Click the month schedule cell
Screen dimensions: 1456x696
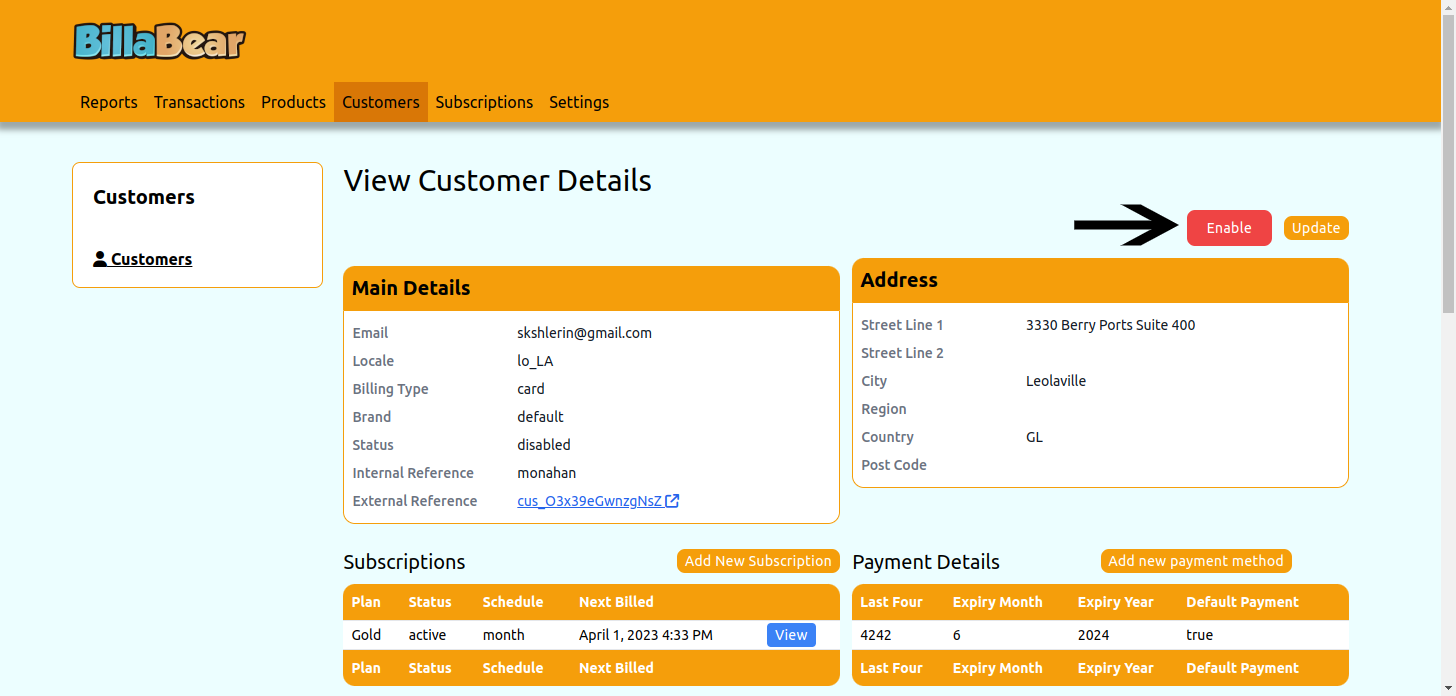click(x=503, y=635)
